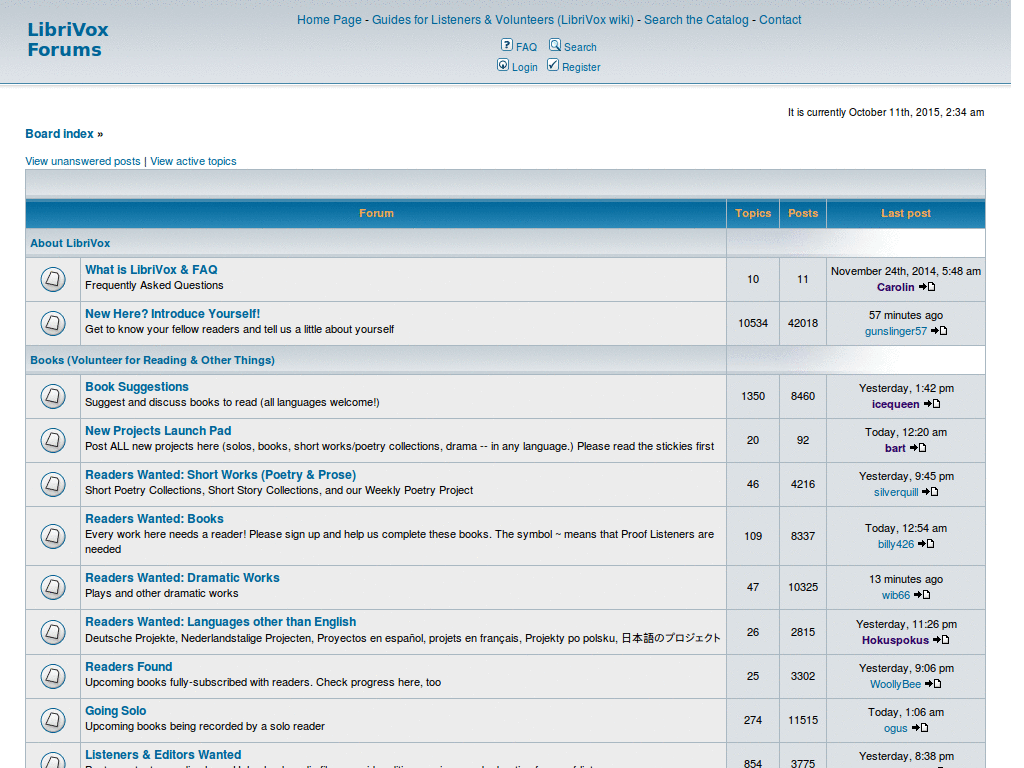Open New Here? Introduce Yourself! forum
This screenshot has width=1024, height=768.
coord(172,313)
